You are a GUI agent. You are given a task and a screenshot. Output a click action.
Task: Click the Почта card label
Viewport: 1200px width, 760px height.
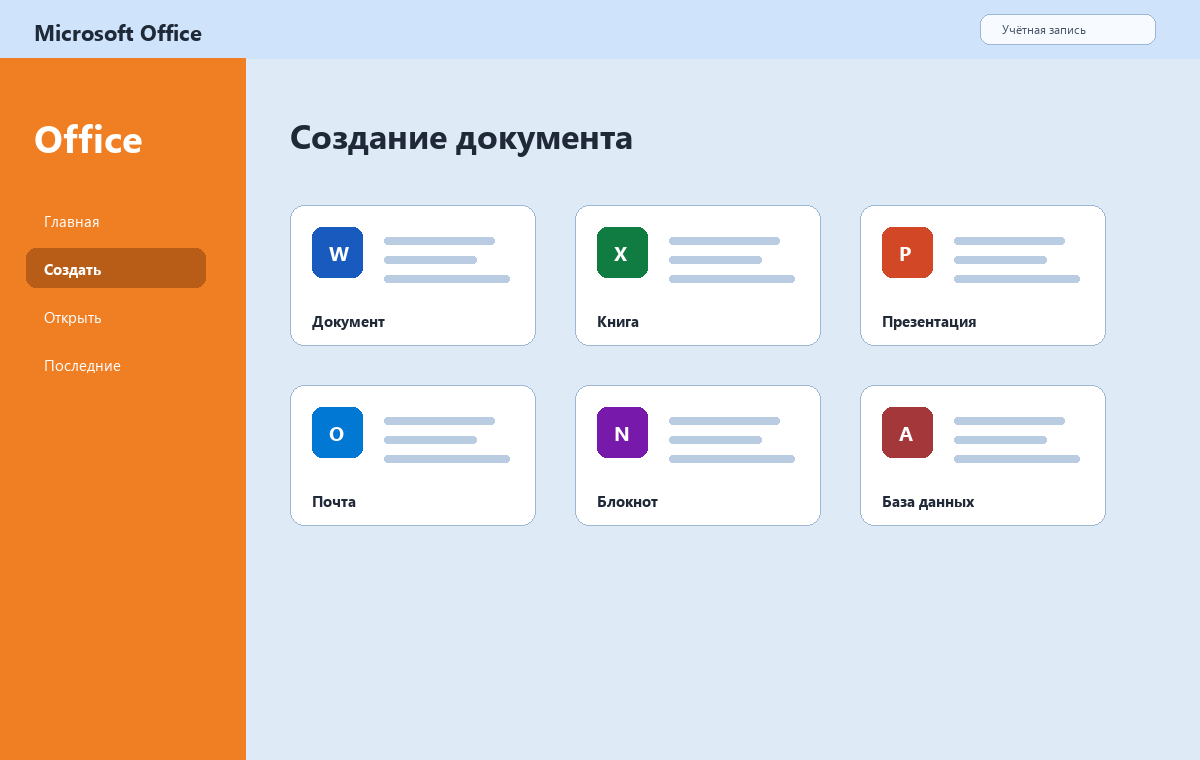click(x=334, y=502)
